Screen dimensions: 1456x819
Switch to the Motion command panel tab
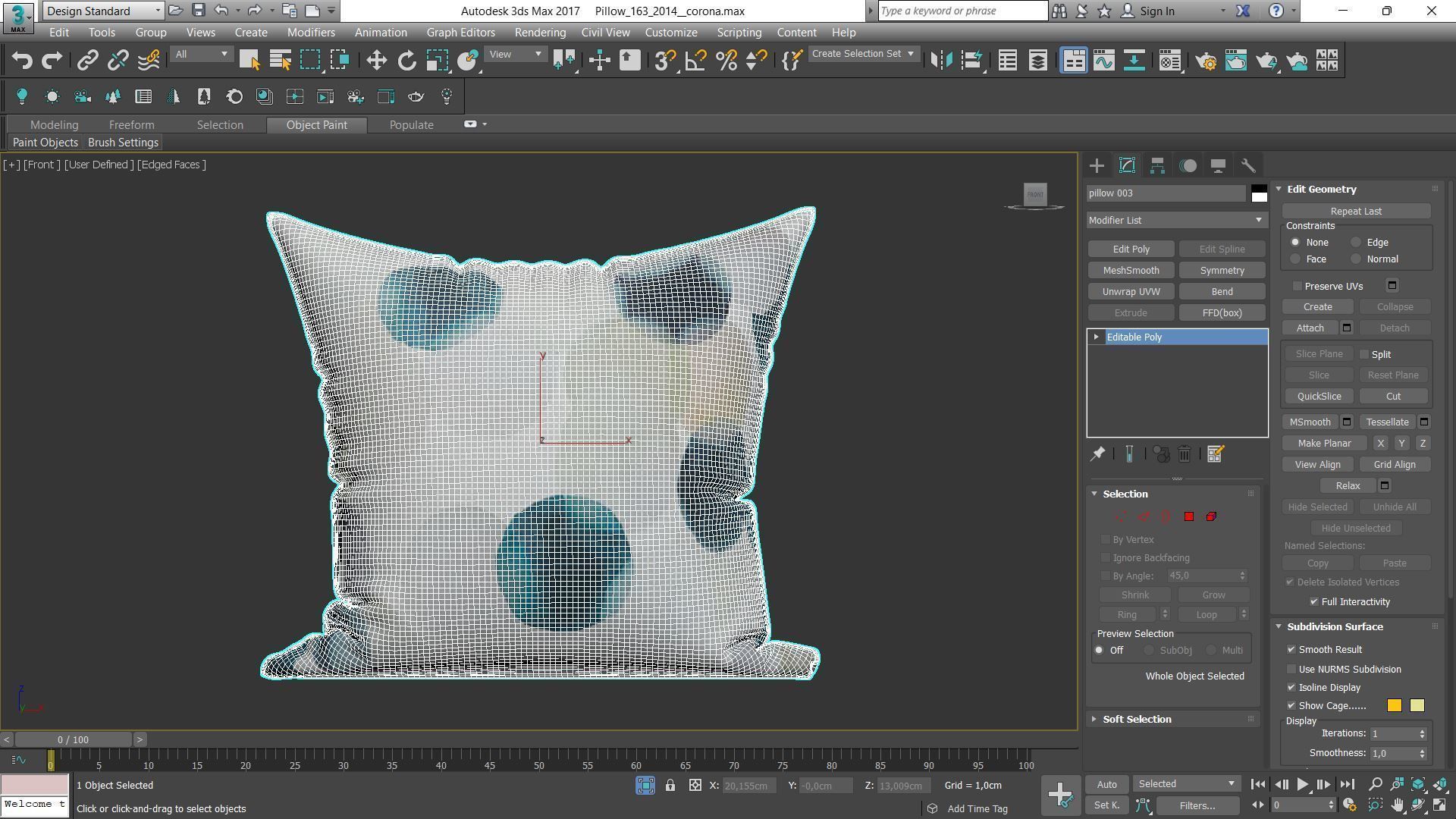(x=1188, y=165)
